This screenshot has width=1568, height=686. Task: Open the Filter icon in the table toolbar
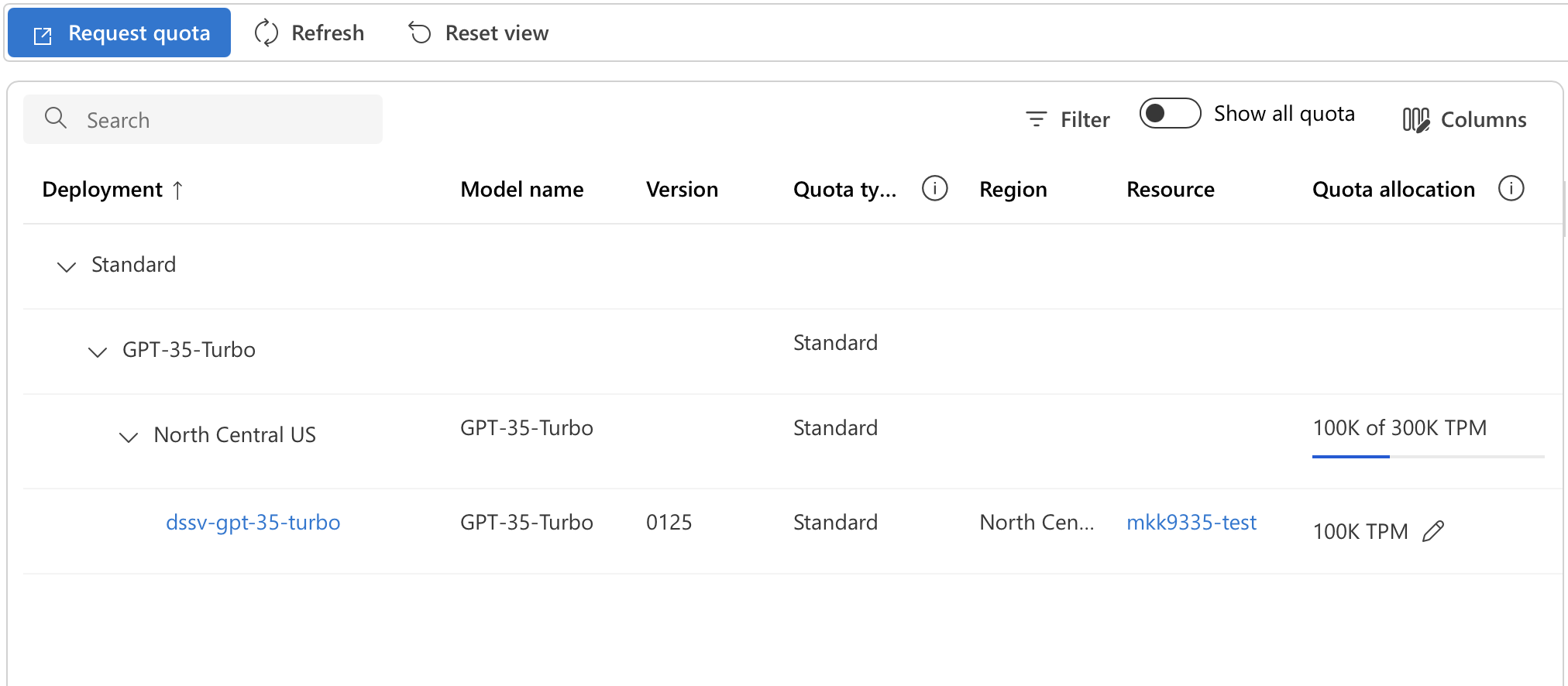pyautogui.click(x=1036, y=119)
